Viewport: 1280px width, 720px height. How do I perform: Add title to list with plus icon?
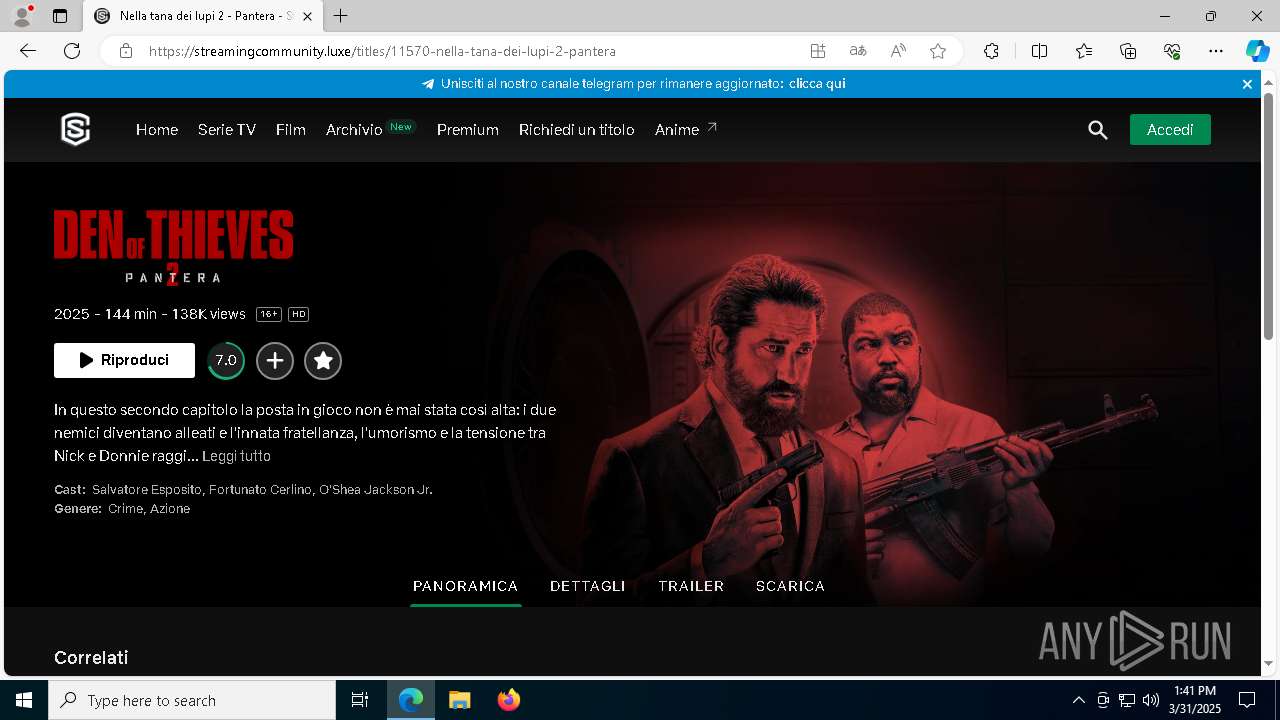click(275, 361)
